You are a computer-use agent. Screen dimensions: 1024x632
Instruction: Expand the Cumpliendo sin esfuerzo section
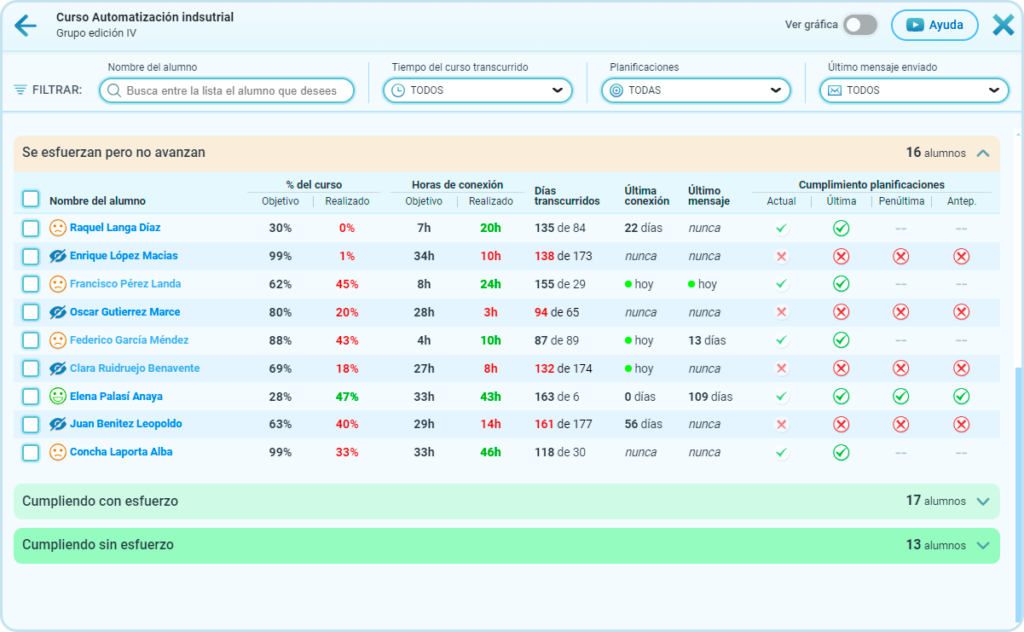click(x=982, y=545)
